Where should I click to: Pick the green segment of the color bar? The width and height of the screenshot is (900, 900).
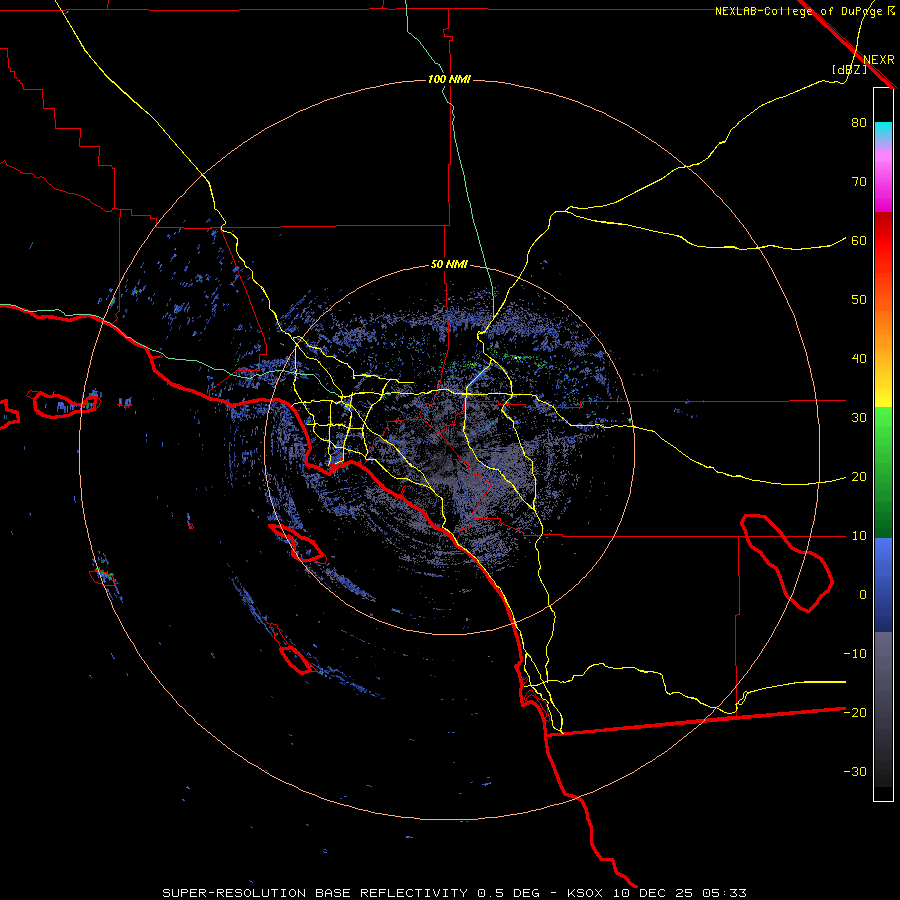pos(883,472)
